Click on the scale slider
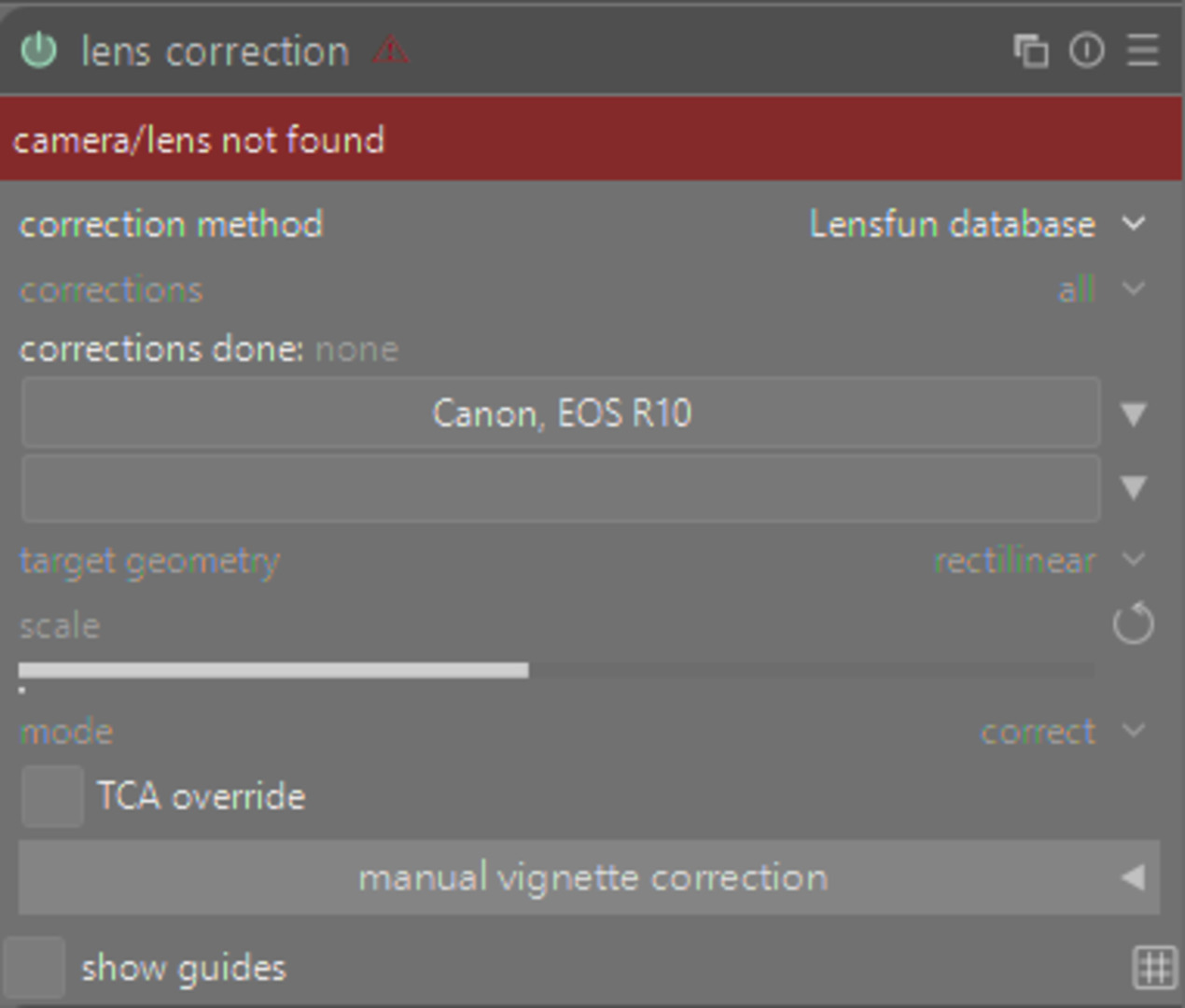This screenshot has height=1008, width=1185. (556, 670)
